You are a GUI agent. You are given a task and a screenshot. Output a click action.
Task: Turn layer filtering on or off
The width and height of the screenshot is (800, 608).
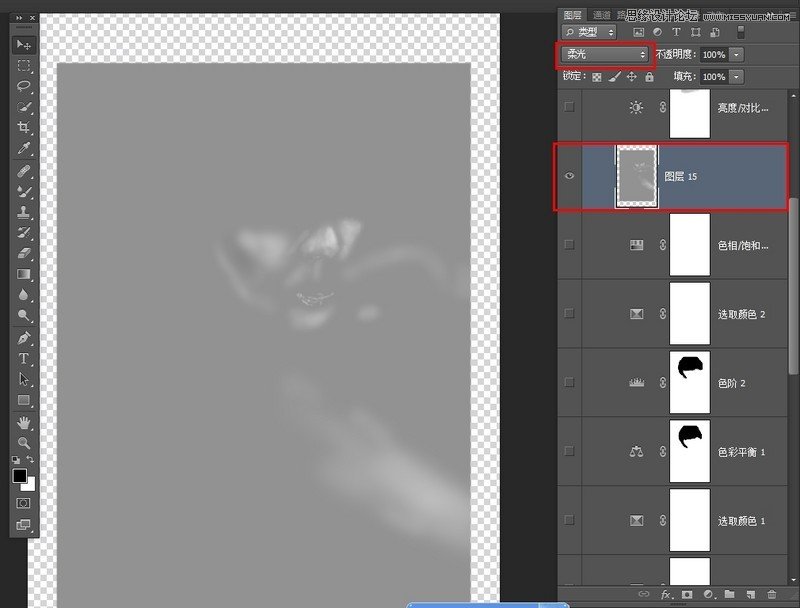(741, 32)
